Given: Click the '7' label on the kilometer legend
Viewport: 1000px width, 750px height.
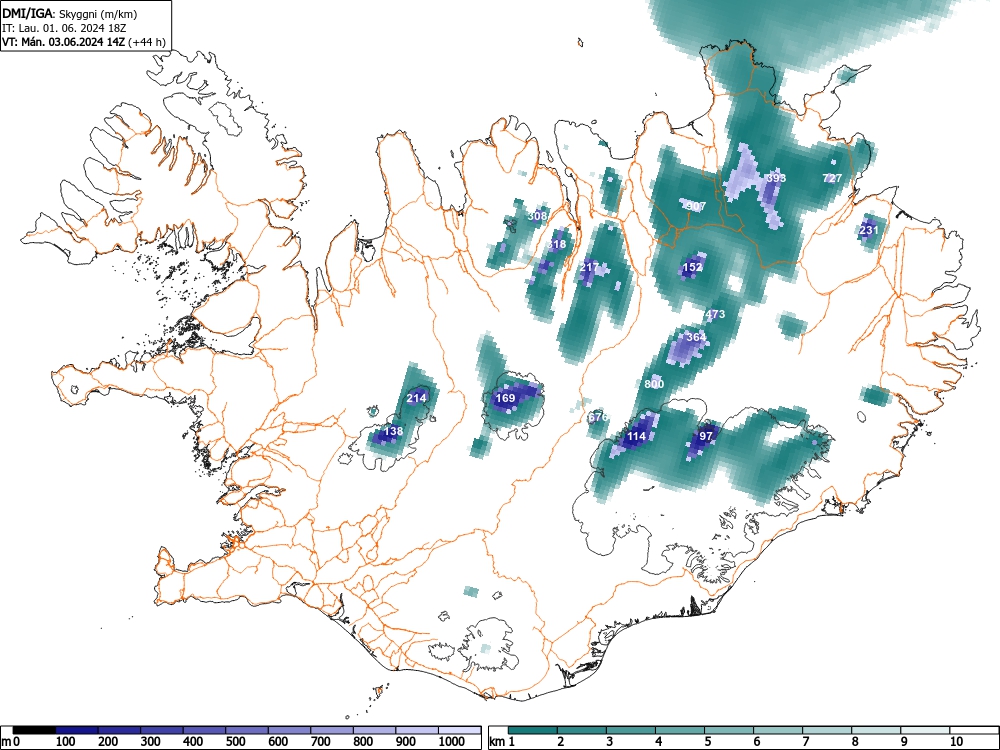Looking at the screenshot, I should tap(805, 742).
